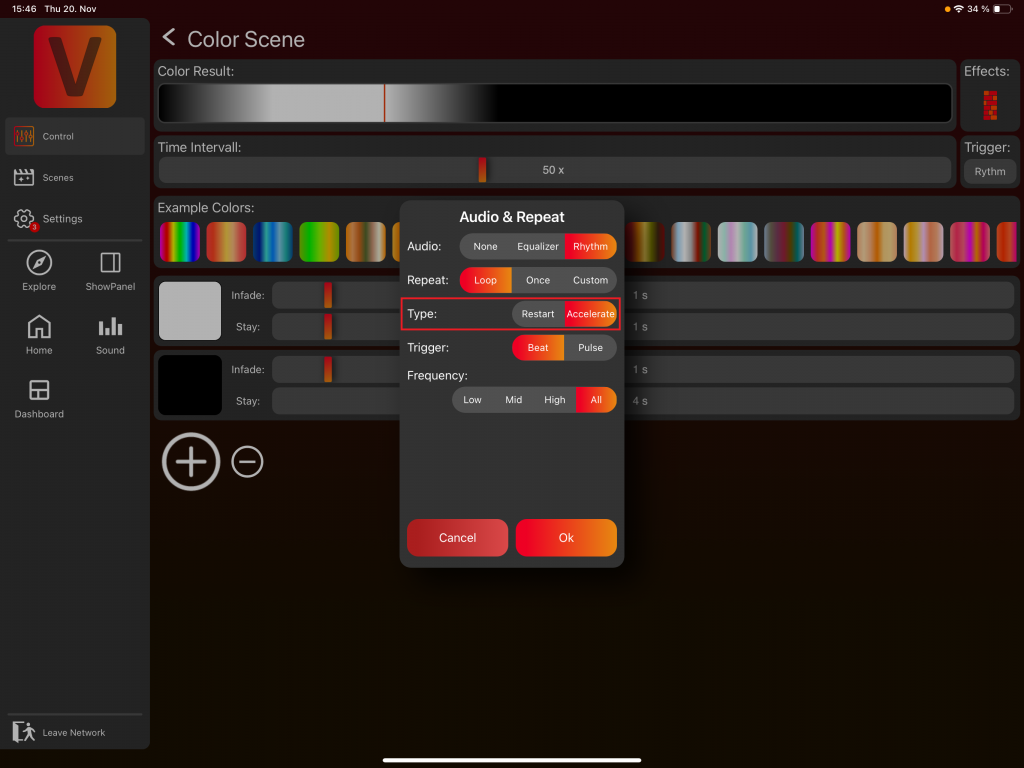The image size is (1024, 768).
Task: Tap the back arrow beside Color Scene
Action: tap(169, 38)
